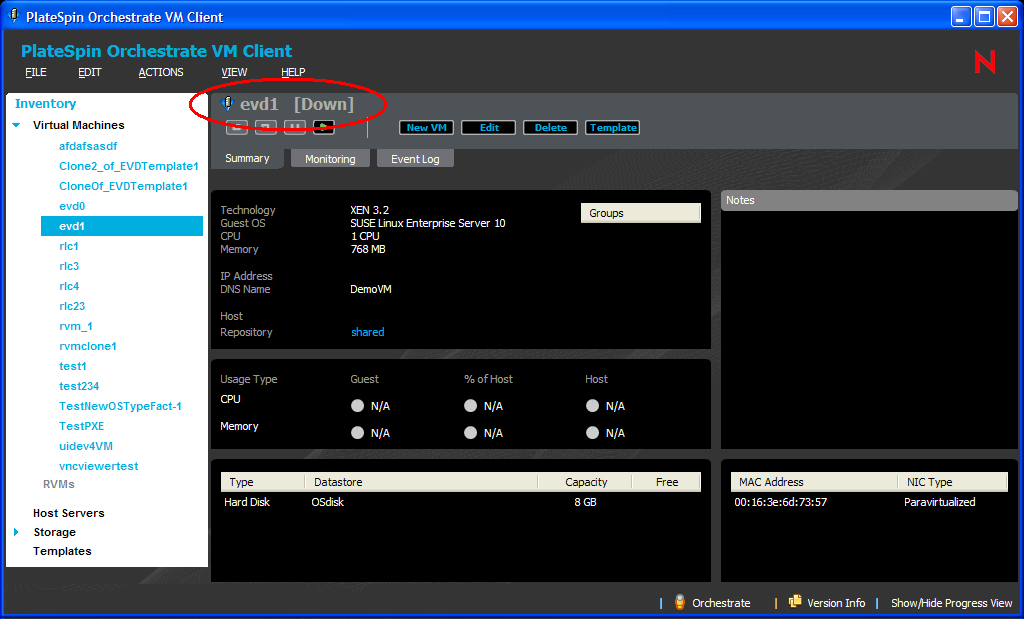Select CloneOf_EVDTemplate1 in the inventory
1024x619 pixels.
123,186
